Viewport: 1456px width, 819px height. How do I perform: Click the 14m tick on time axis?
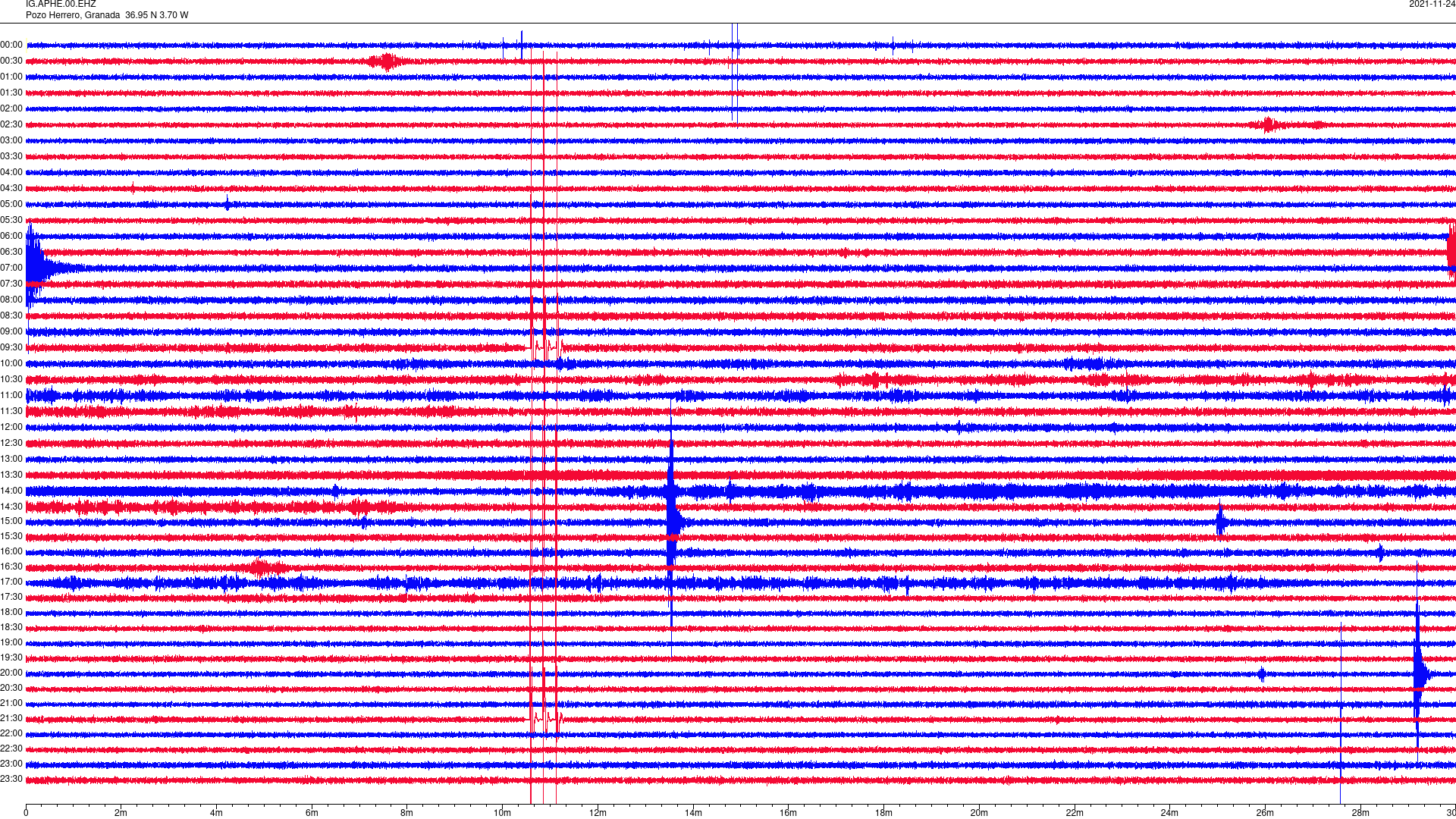point(693,813)
